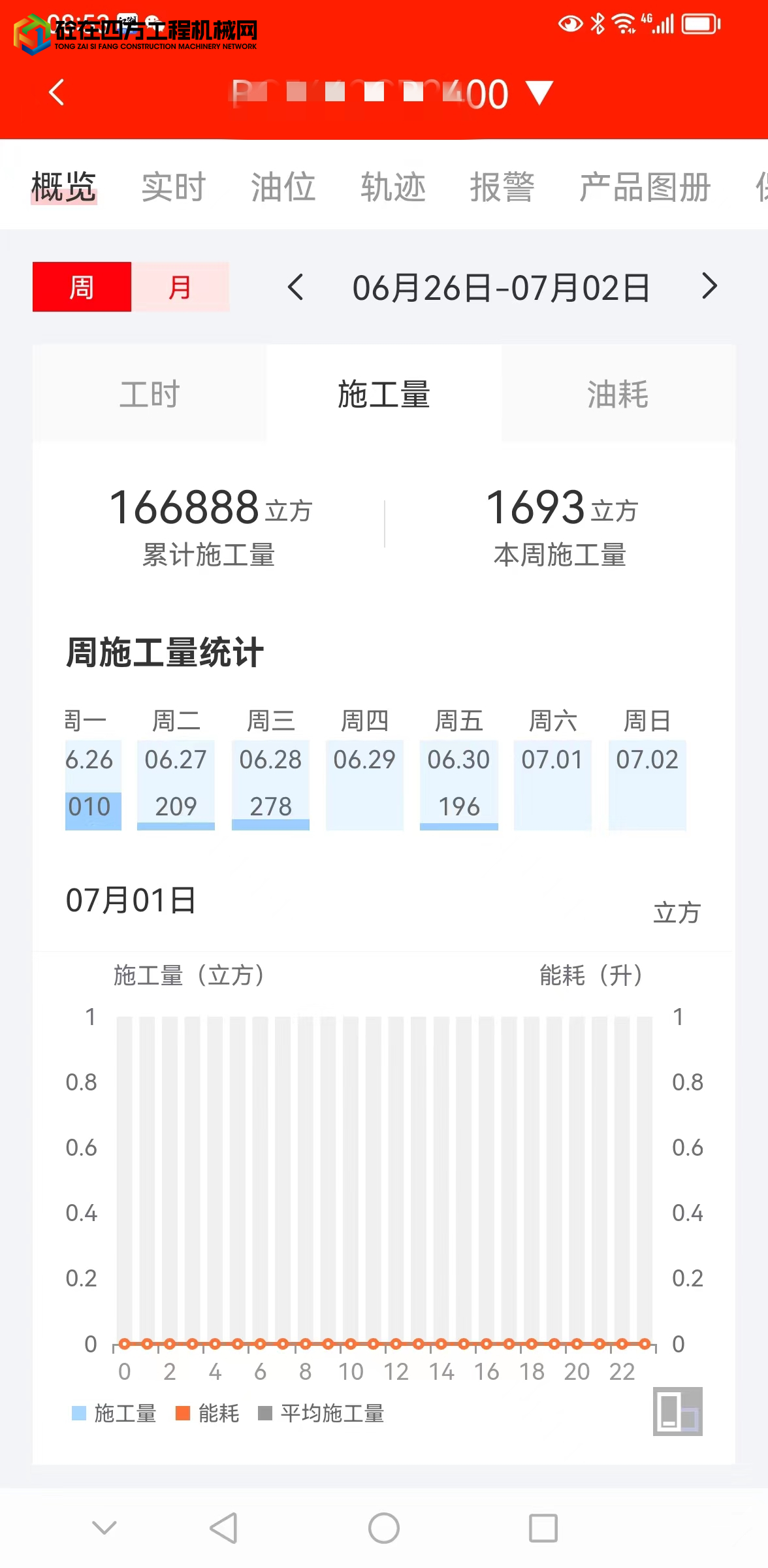Switch to the 油耗 statistics tab

[x=618, y=394]
